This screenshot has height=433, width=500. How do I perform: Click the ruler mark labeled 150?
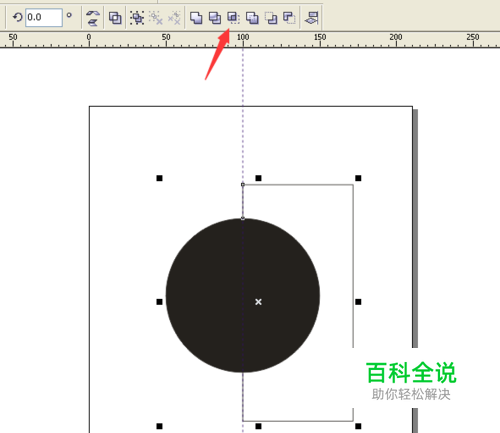point(320,37)
